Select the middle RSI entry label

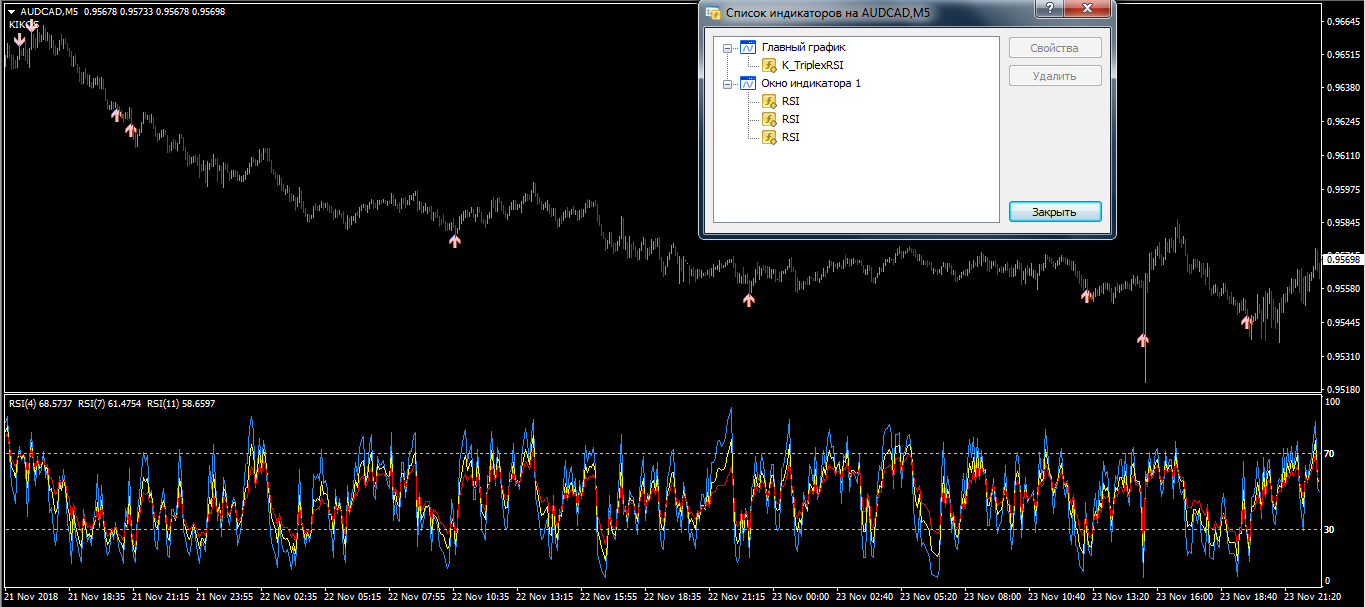[790, 119]
